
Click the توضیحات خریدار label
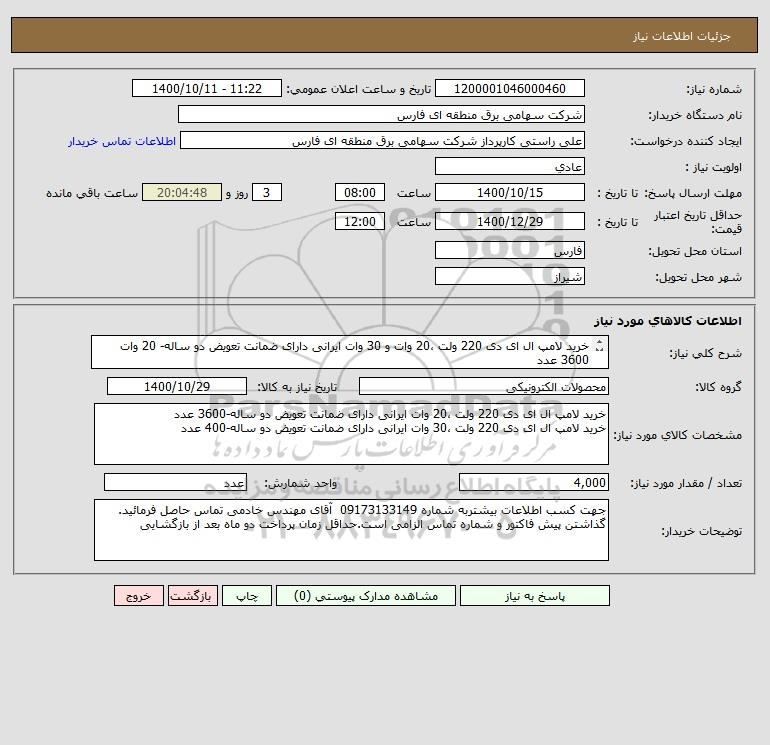[x=701, y=531]
